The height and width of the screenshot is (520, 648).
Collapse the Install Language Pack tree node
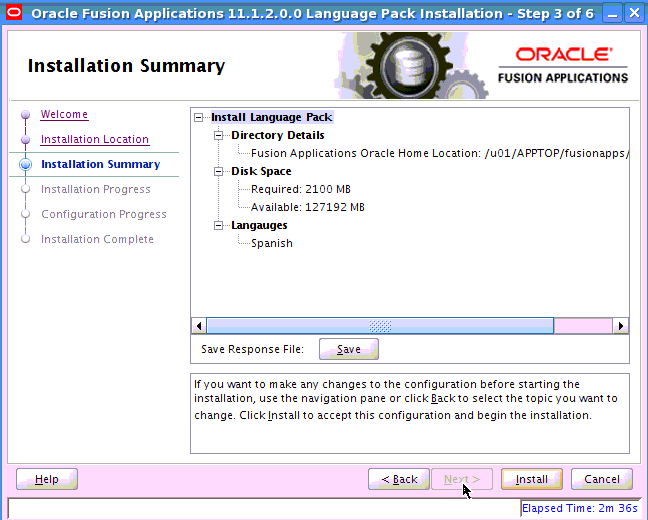coord(198,117)
